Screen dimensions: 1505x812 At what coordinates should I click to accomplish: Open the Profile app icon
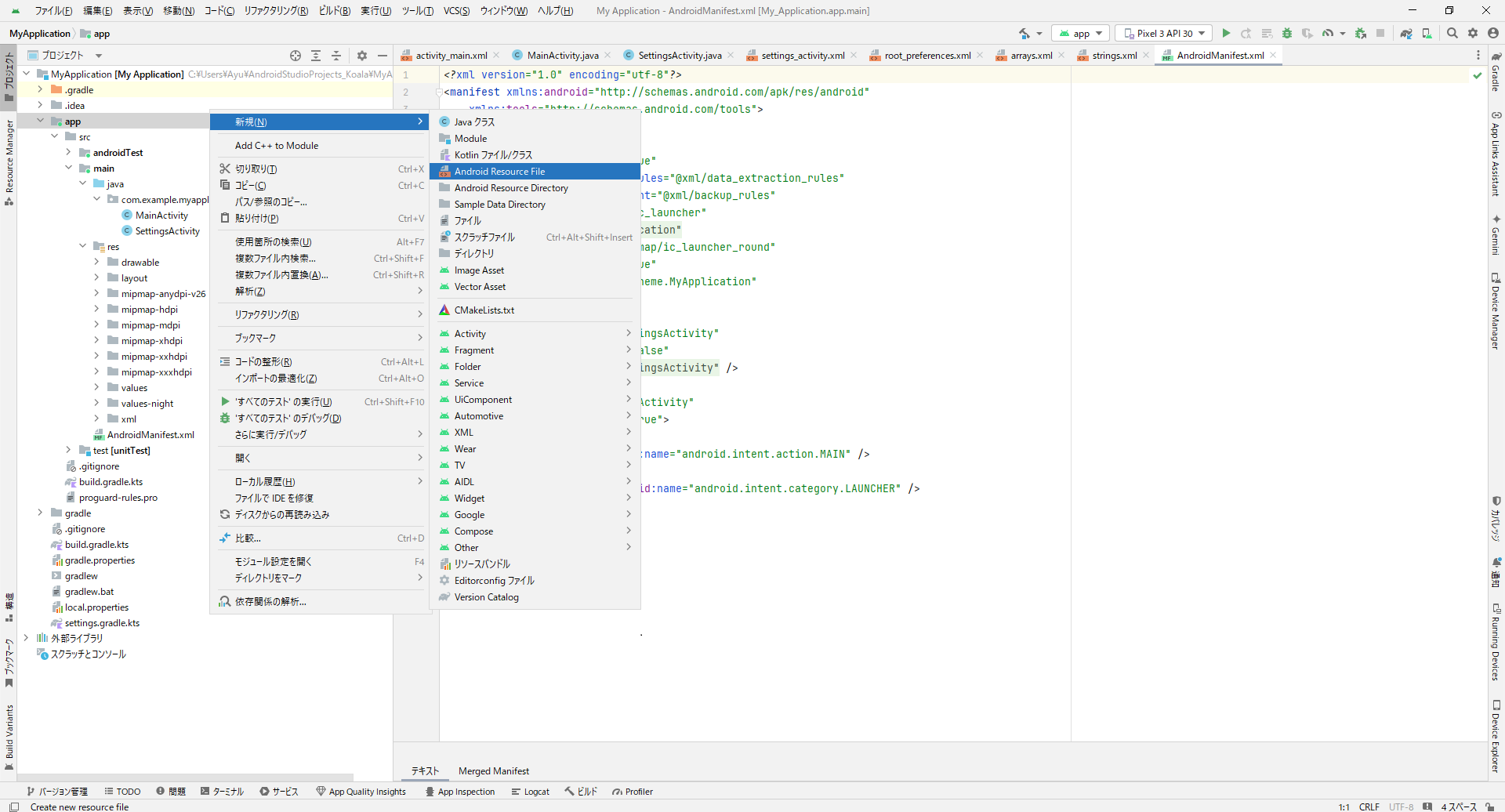point(1328,33)
